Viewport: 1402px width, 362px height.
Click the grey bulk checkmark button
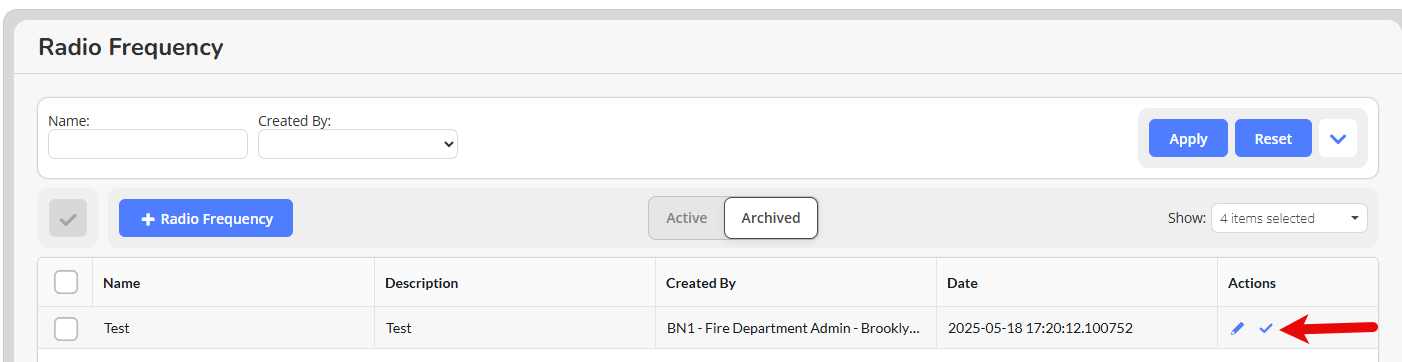(68, 218)
